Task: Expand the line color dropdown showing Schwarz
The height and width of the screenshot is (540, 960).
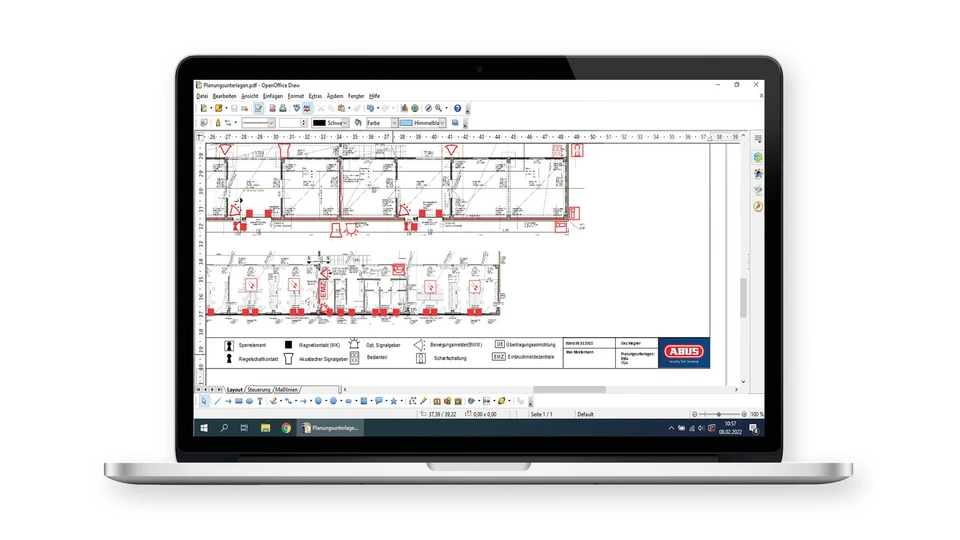Action: pos(345,122)
